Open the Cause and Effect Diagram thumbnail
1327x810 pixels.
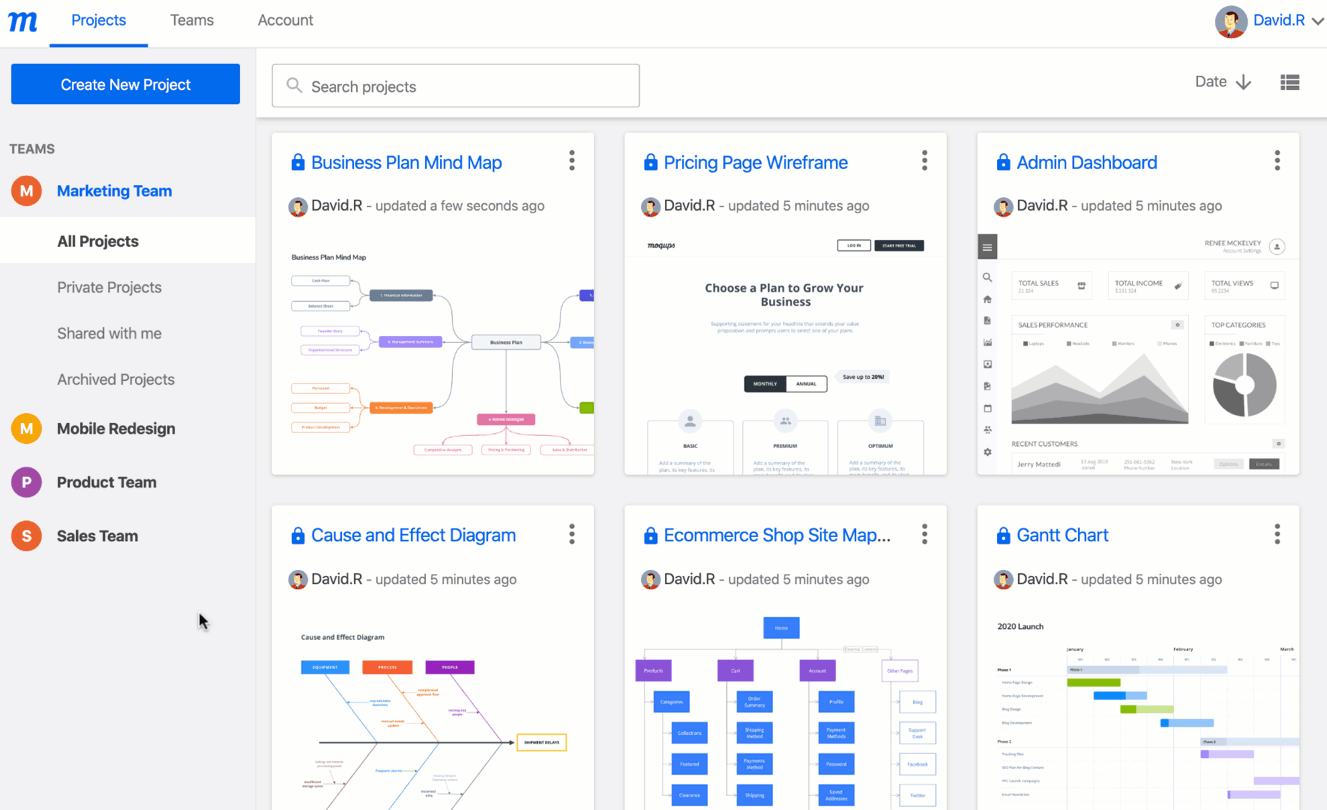432,710
